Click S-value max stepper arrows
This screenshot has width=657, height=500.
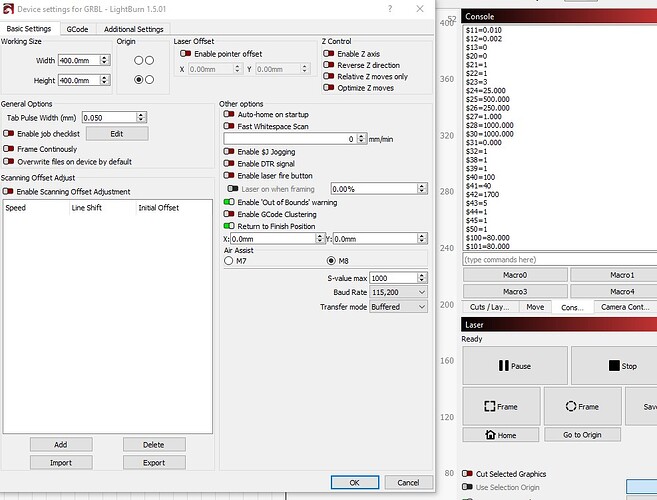[x=422, y=277]
